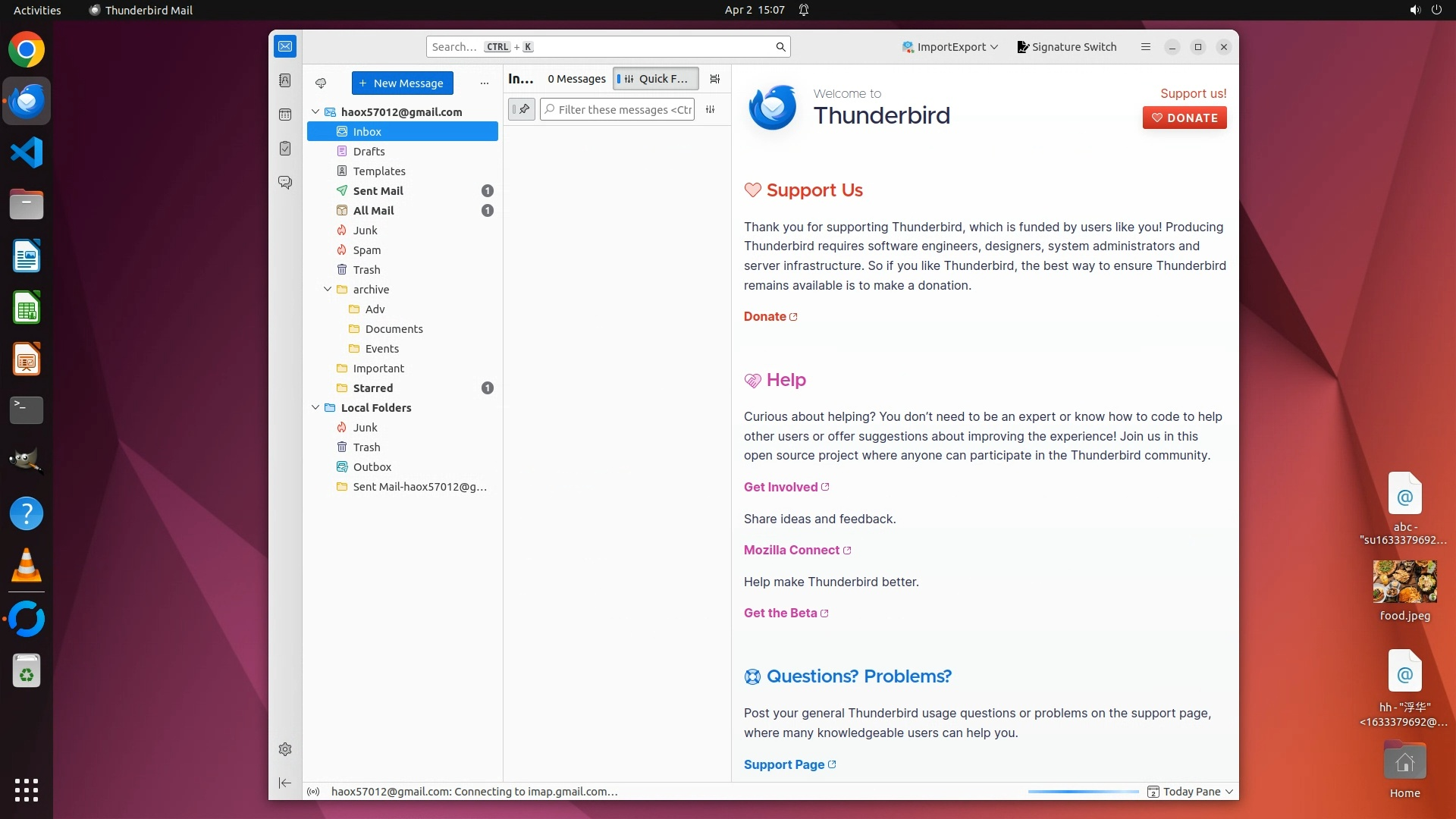Open the Tasks sidebar icon
Screen dimensions: 1456x819
285,149
